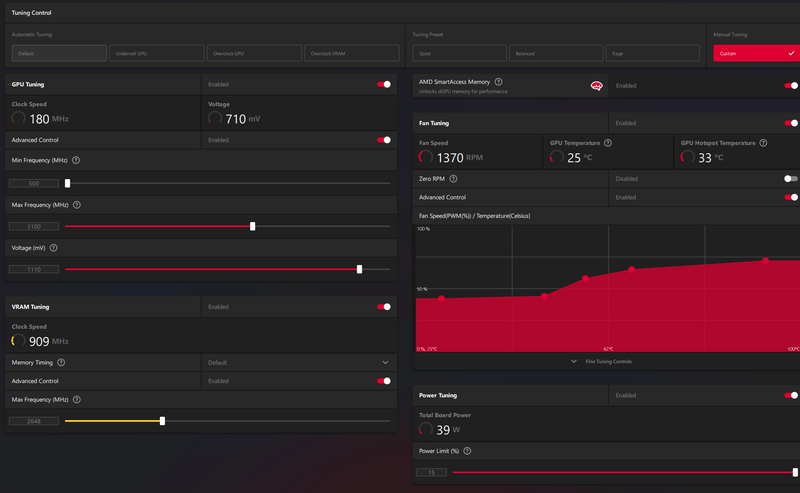The image size is (800, 493).
Task: Select Custom manual tuning
Action: point(756,53)
